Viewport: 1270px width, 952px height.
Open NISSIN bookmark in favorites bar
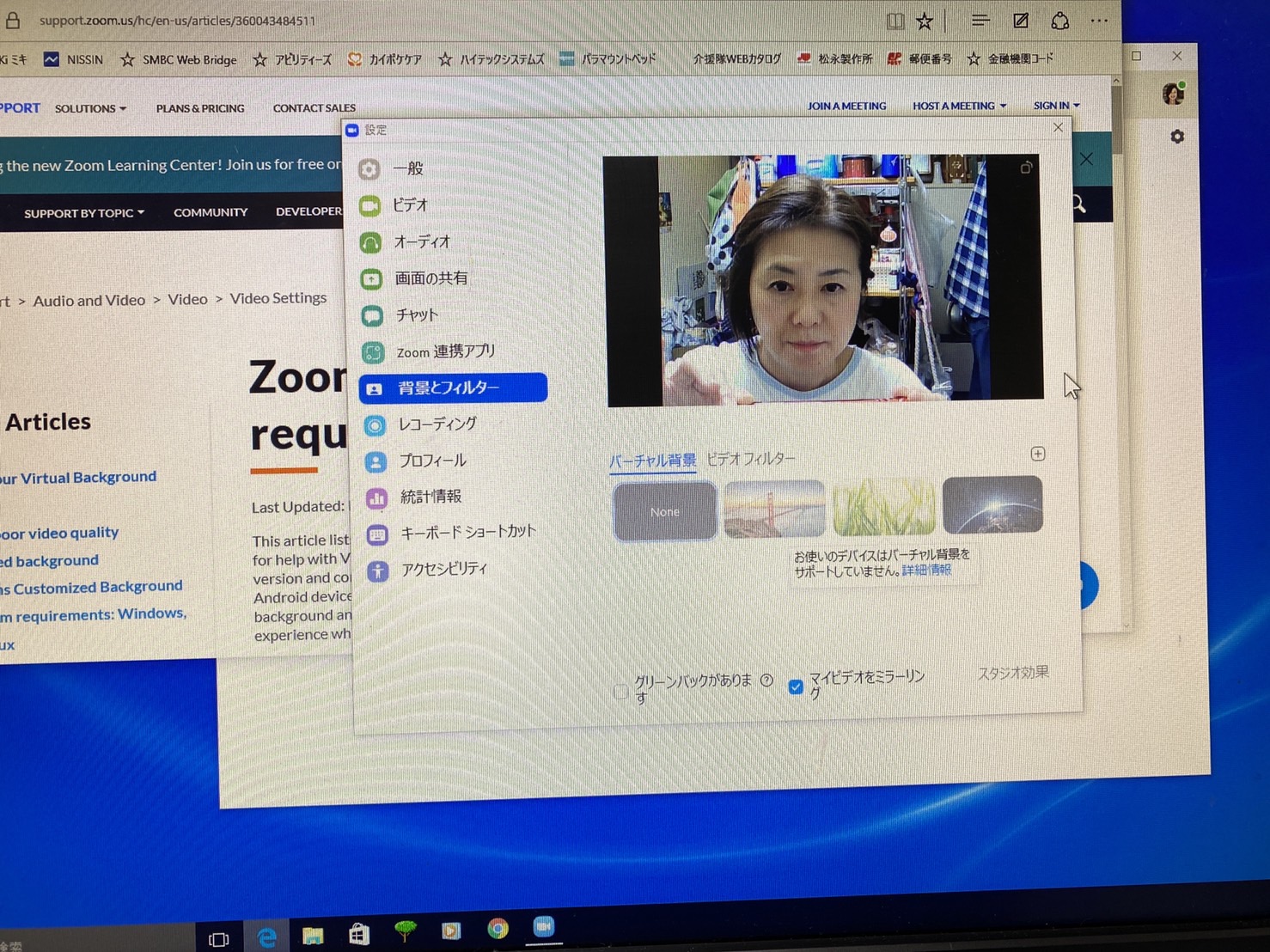(x=74, y=59)
